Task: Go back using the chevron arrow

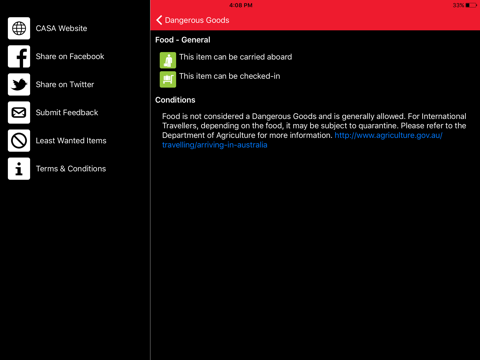Action: tap(159, 20)
